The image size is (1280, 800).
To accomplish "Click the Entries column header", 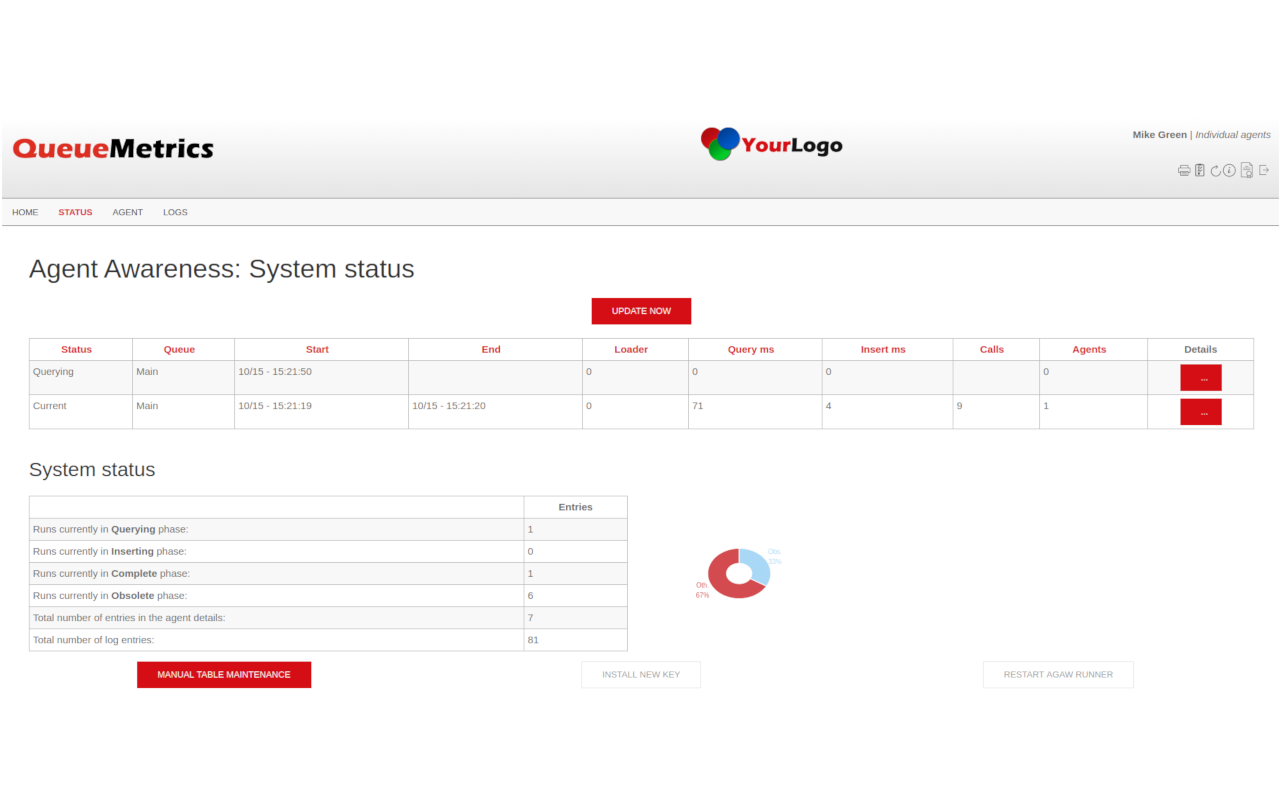I will [x=575, y=507].
